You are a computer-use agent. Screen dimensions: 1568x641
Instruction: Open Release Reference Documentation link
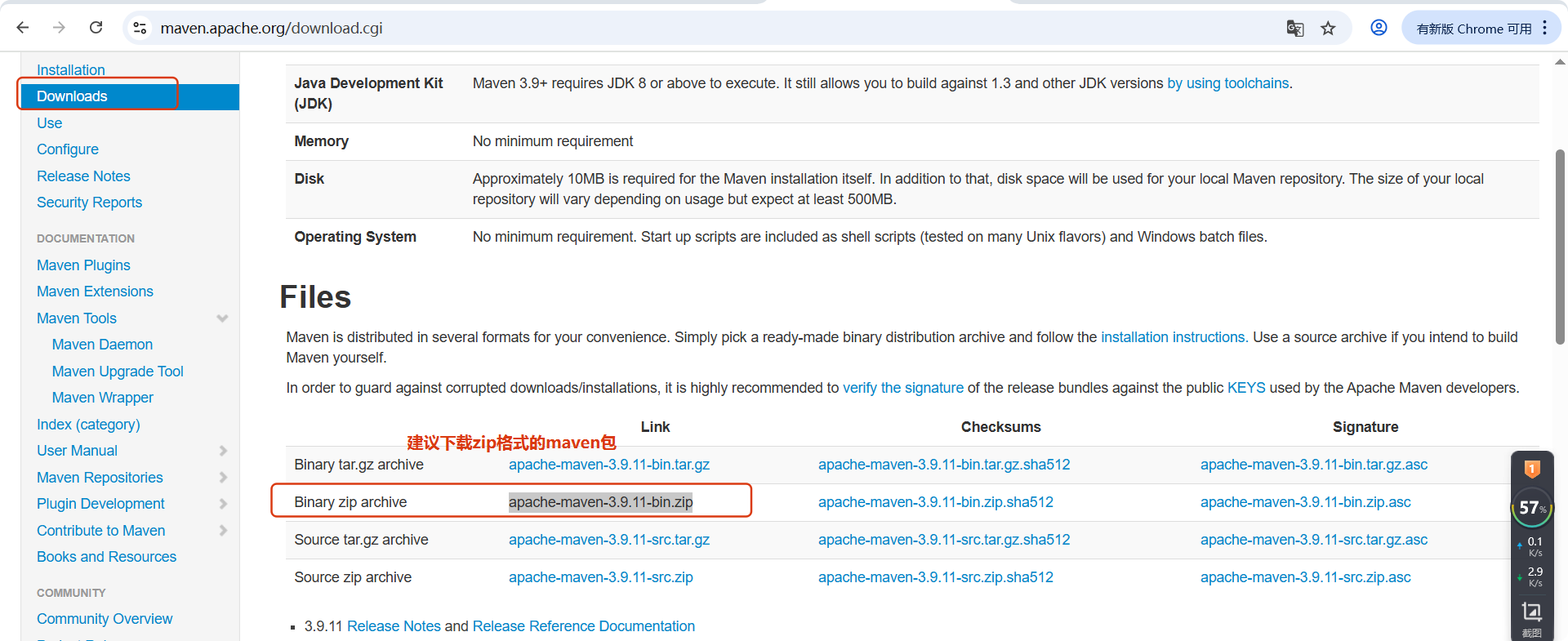point(584,626)
